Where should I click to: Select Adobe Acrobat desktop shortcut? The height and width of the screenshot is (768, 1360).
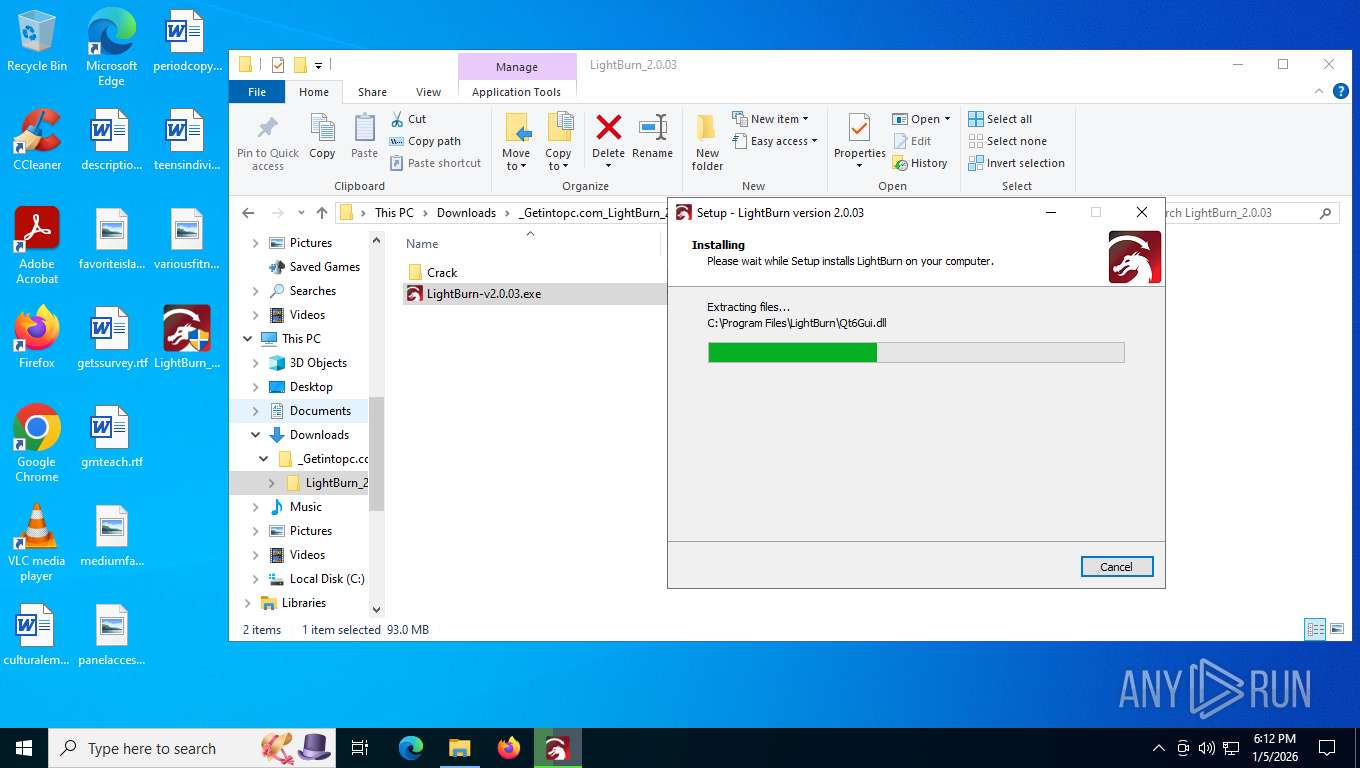pos(37,246)
